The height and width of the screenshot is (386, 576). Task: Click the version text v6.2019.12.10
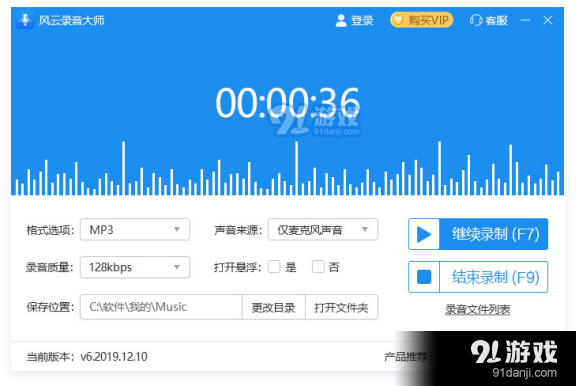point(114,357)
